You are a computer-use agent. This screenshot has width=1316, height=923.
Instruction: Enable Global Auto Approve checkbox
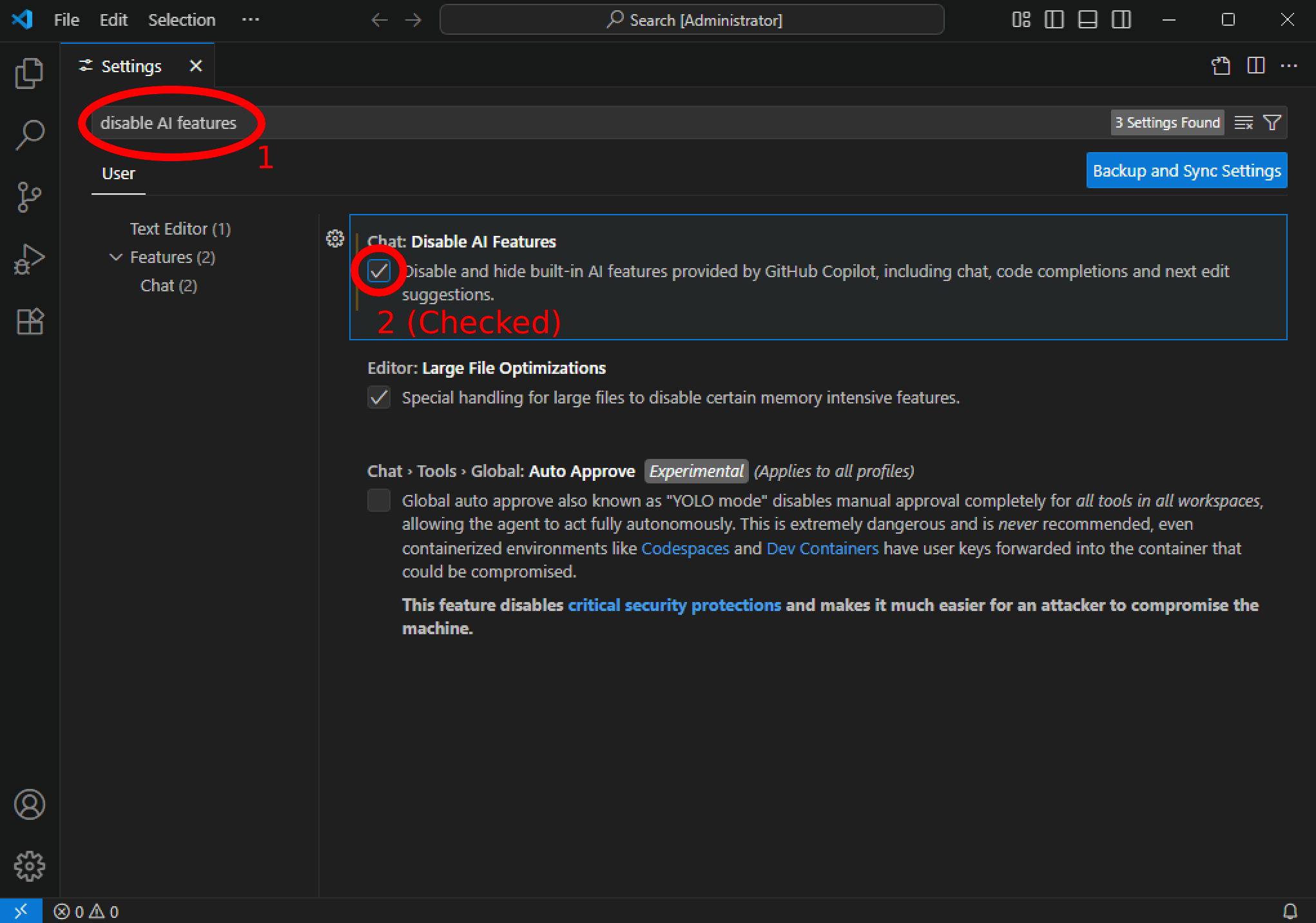click(379, 500)
